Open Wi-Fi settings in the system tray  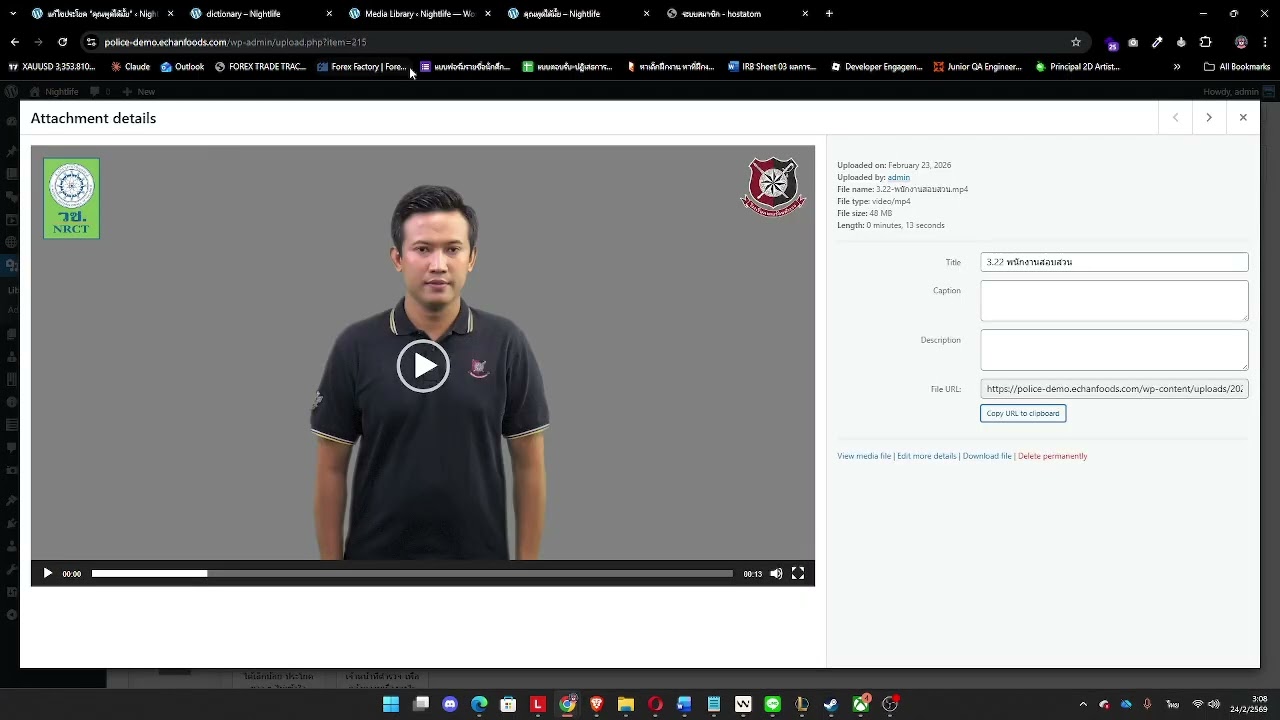coord(1198,705)
